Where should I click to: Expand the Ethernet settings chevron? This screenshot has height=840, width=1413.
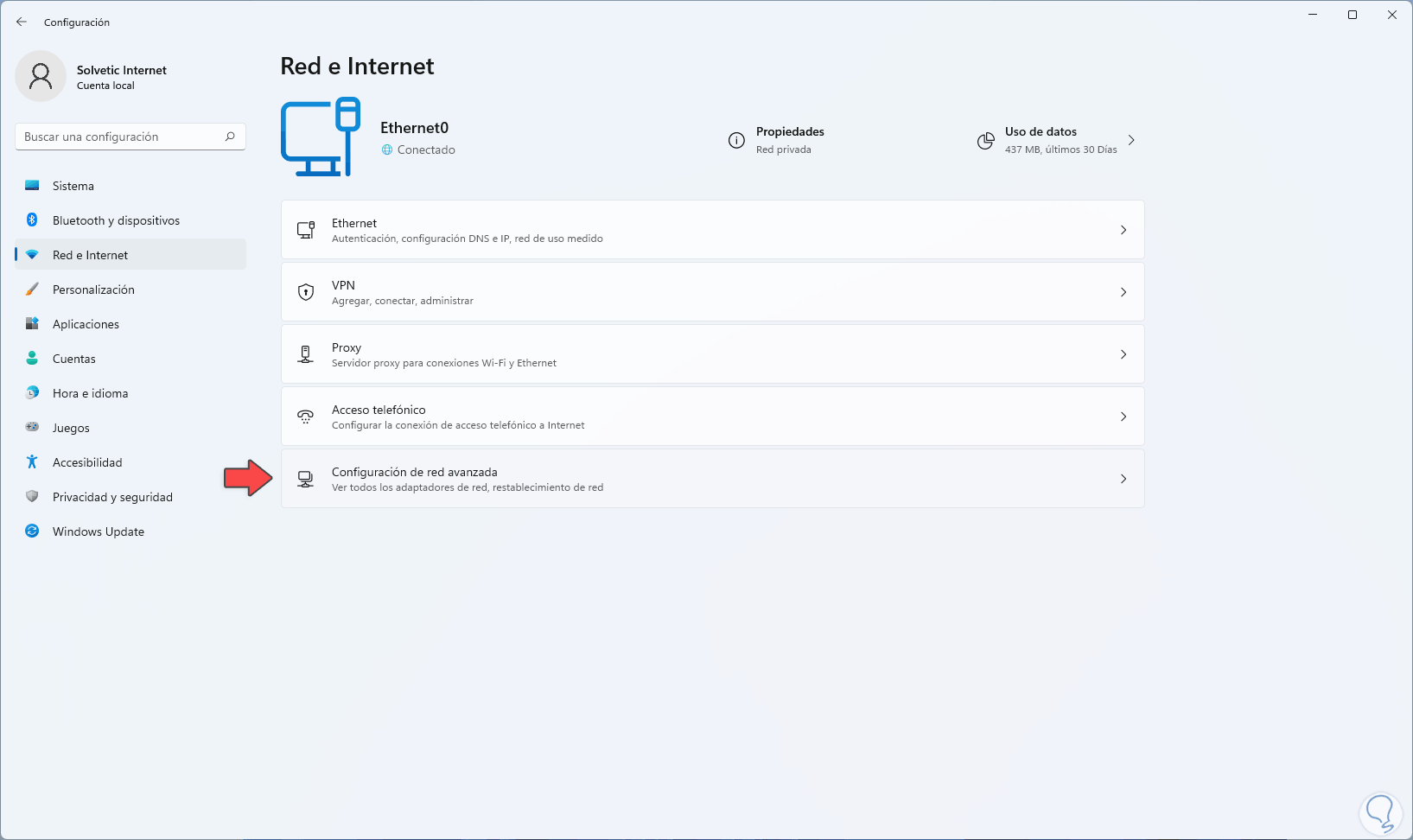1123,230
